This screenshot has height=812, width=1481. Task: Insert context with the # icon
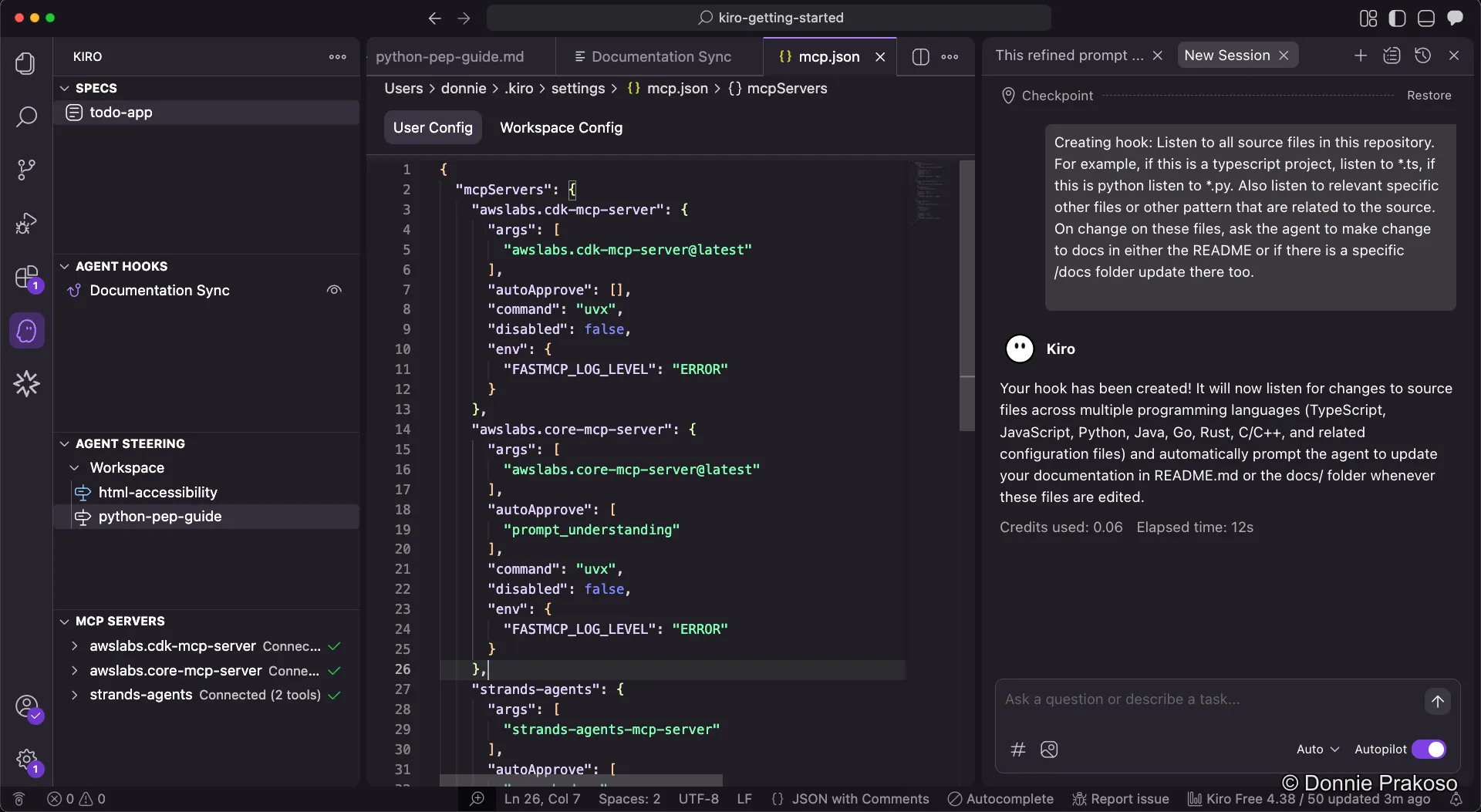[x=1018, y=750]
